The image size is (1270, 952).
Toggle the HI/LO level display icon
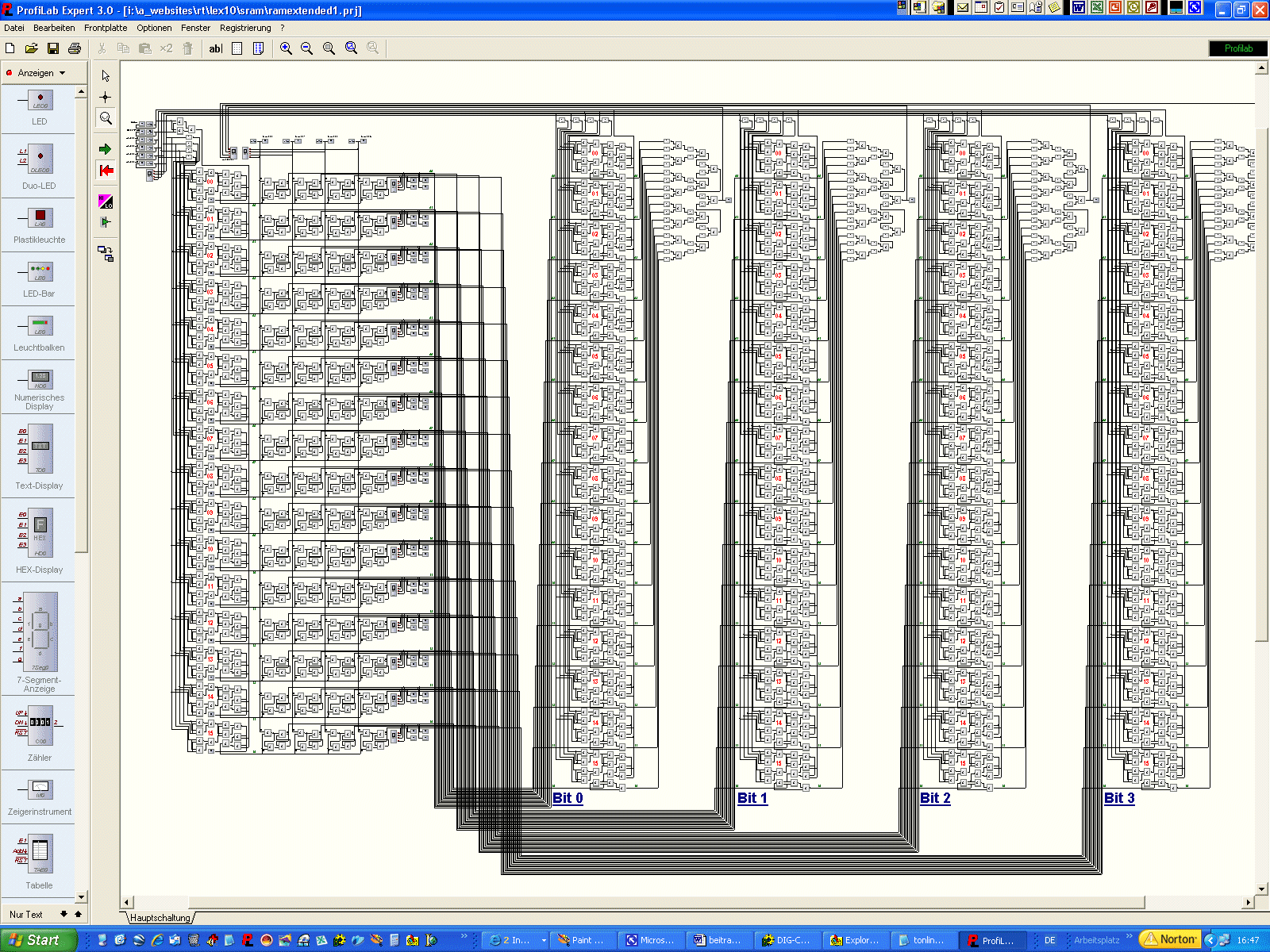(106, 202)
